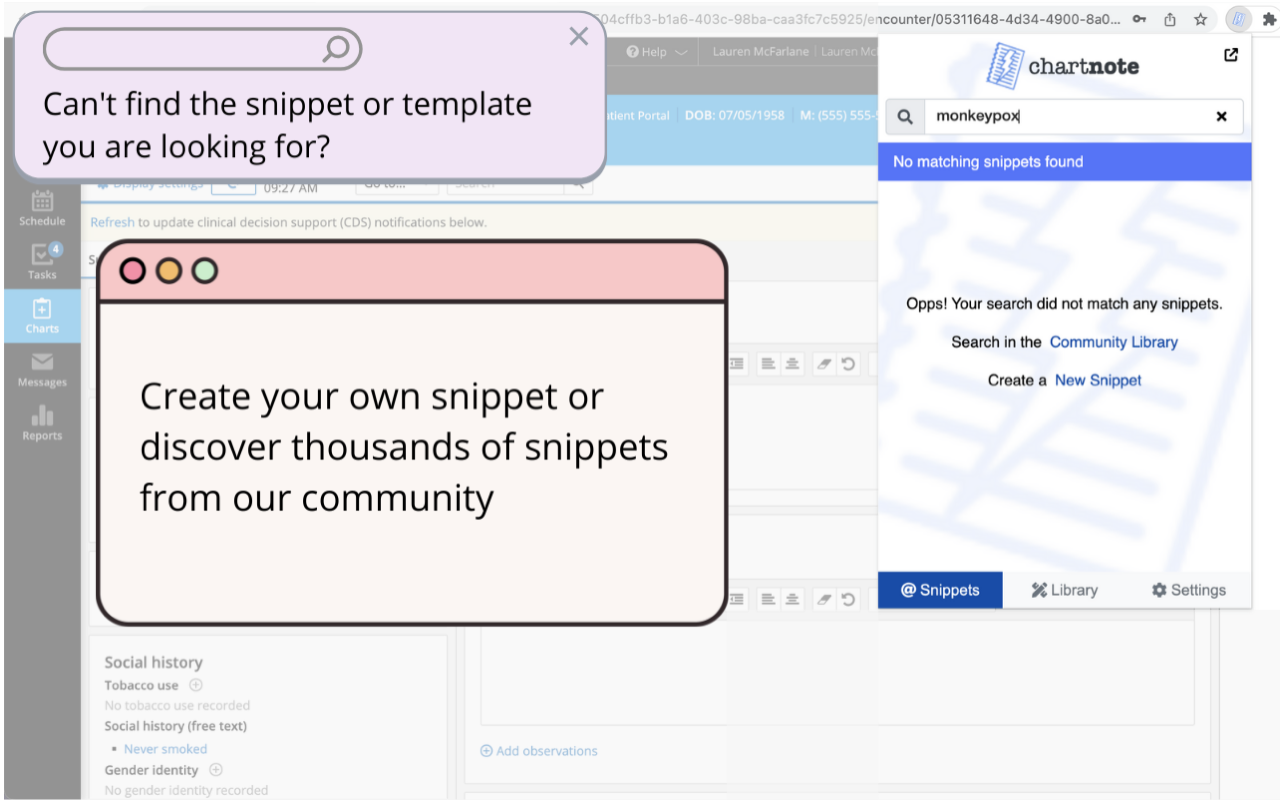
Task: Click the eraser icon in the note toolbar
Action: pyautogui.click(x=823, y=363)
